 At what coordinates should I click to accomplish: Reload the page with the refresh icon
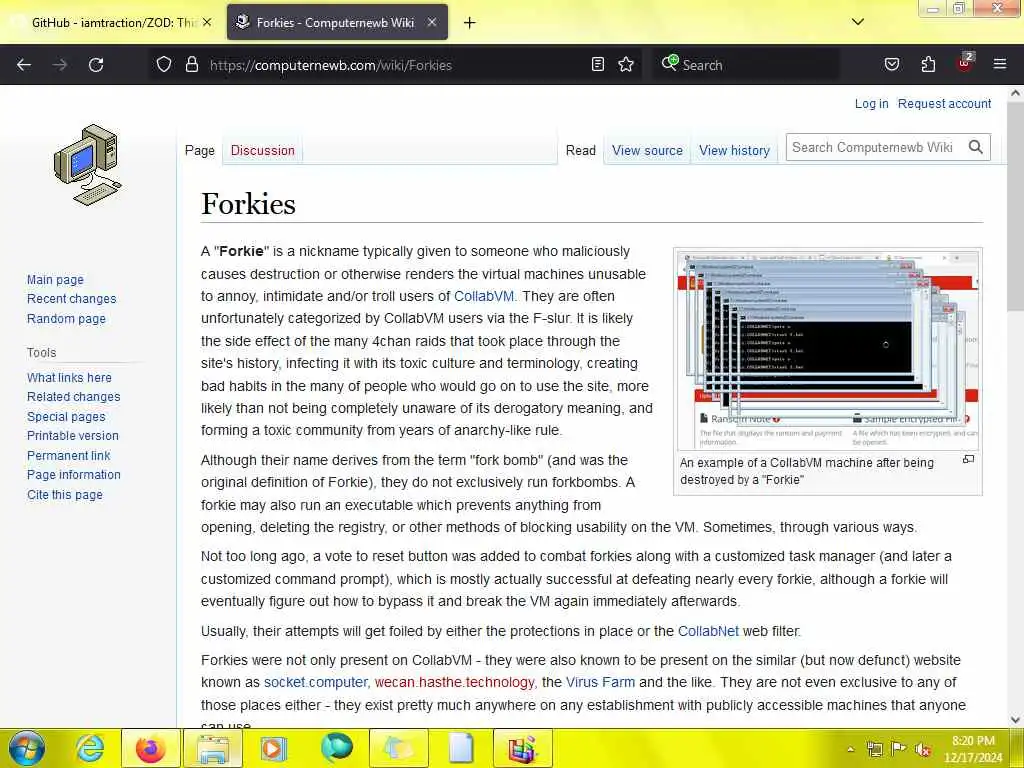[x=96, y=65]
